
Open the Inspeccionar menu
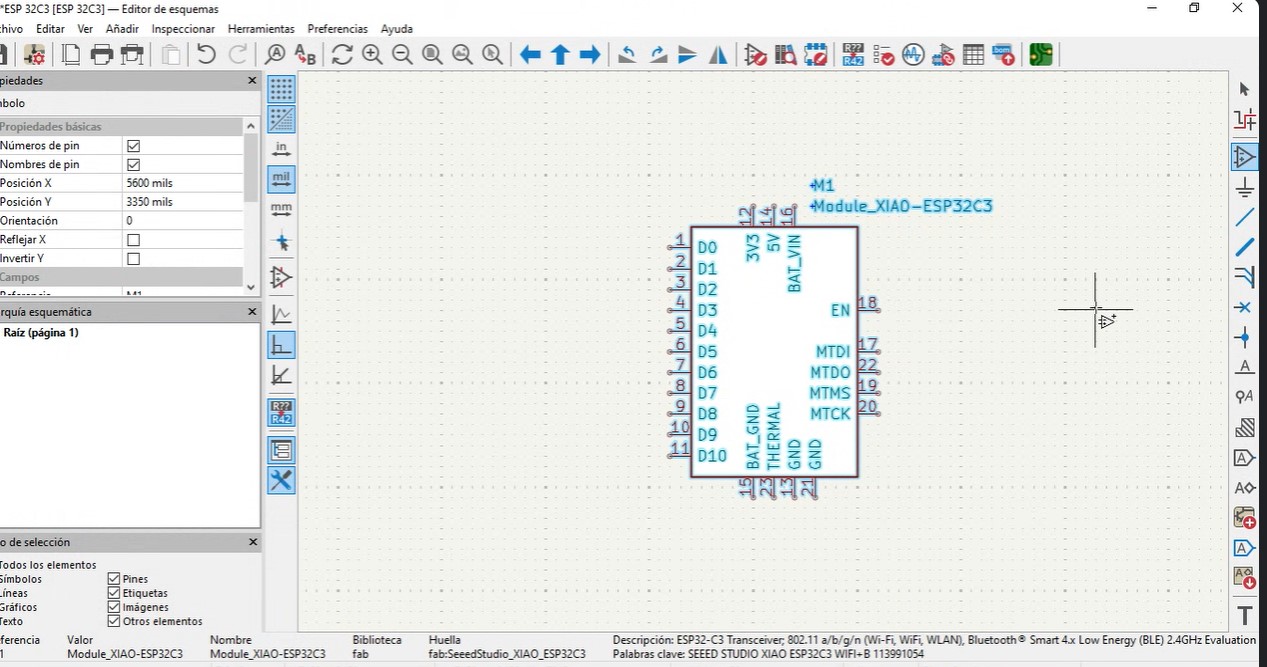click(x=183, y=29)
